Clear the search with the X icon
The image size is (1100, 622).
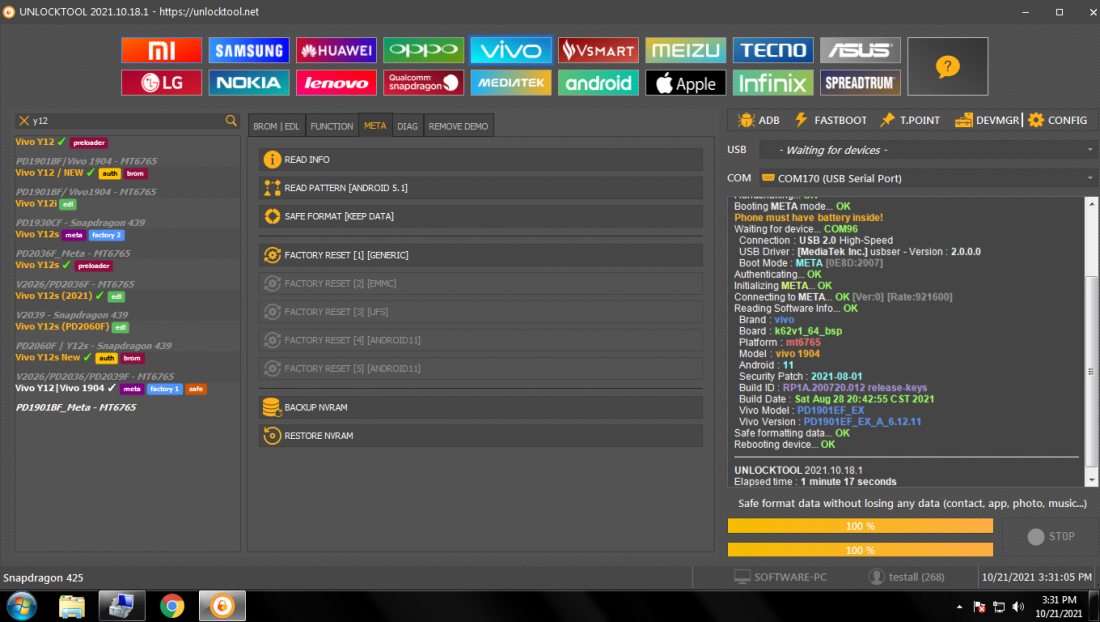pos(24,121)
